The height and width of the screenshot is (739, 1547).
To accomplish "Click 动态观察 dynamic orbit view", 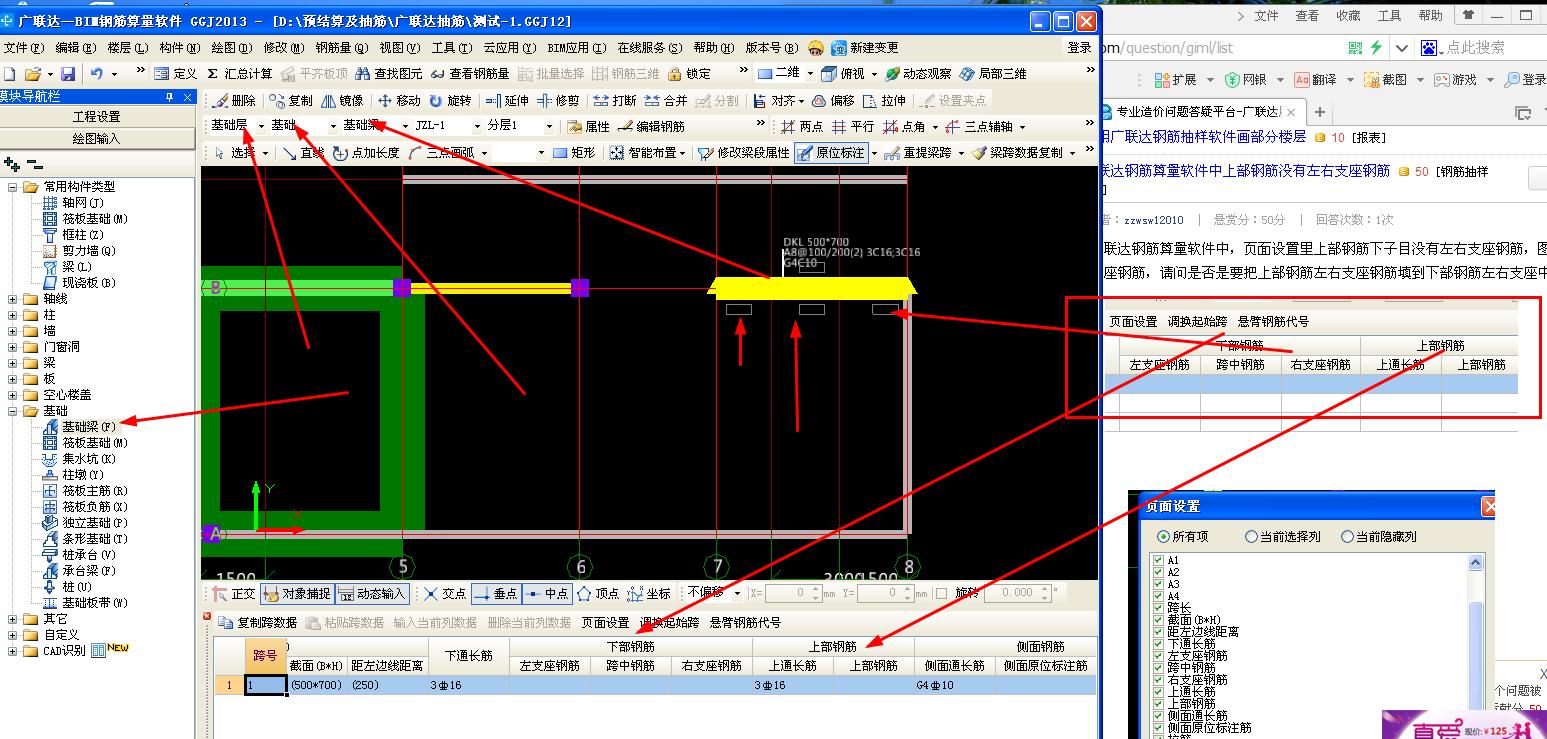I will click(919, 74).
